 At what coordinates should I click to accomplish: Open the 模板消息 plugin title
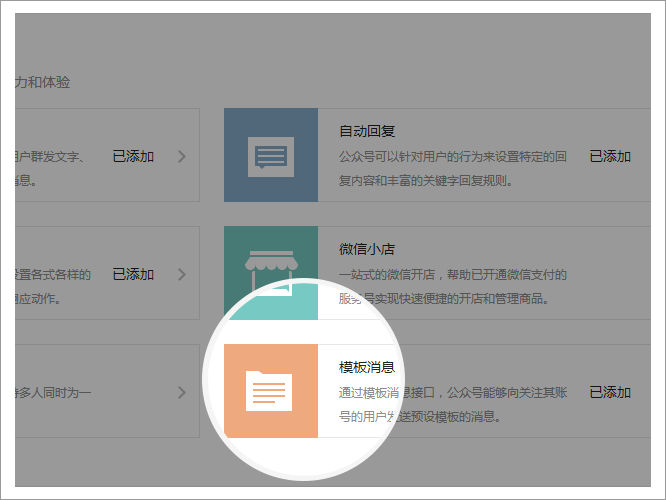[368, 367]
